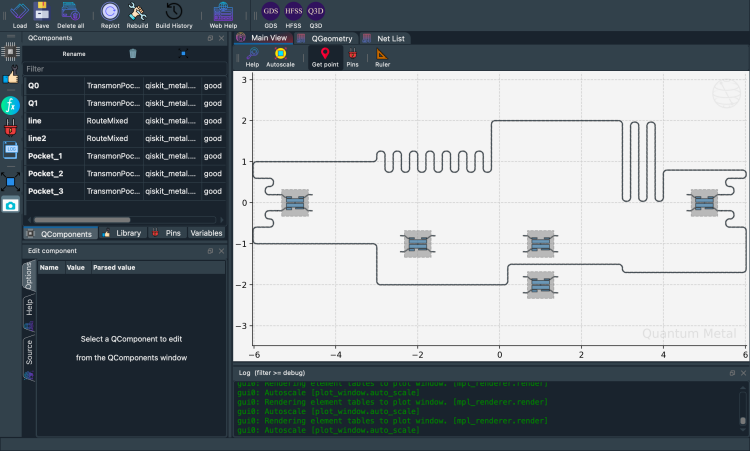Click the log icon in left sidebar

click(x=11, y=150)
